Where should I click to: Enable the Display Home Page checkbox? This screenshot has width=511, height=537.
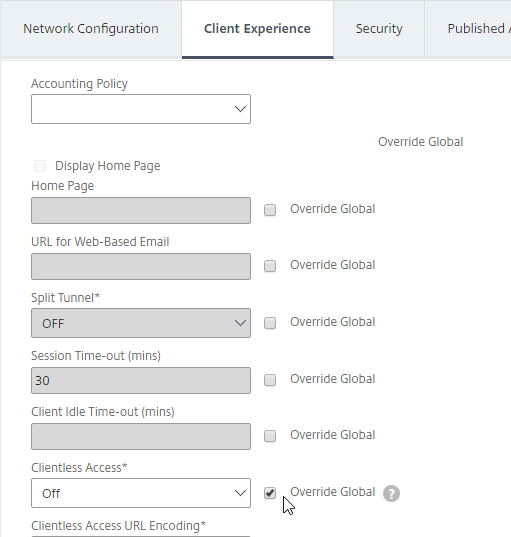(40, 166)
